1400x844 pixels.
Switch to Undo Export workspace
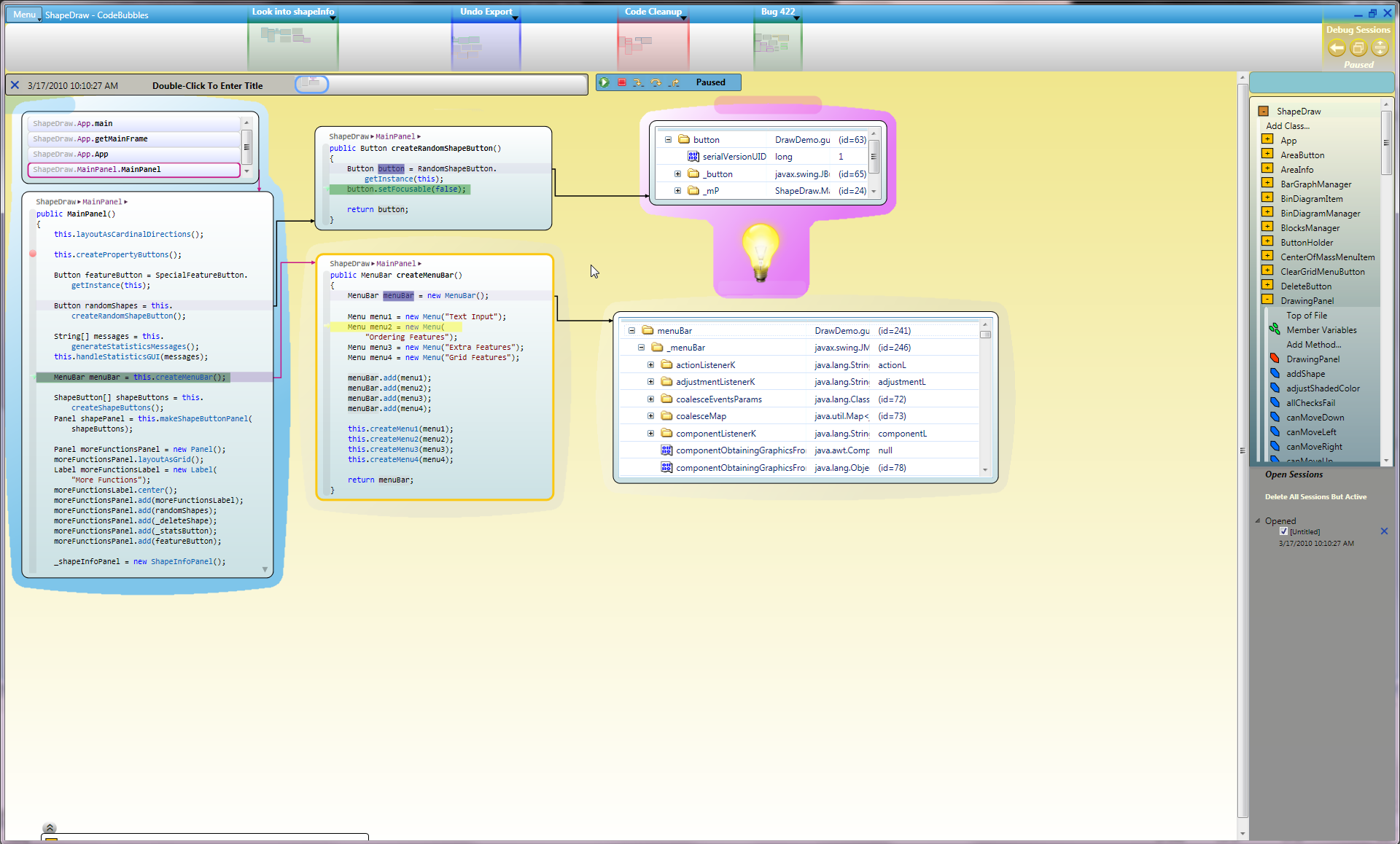click(x=486, y=40)
